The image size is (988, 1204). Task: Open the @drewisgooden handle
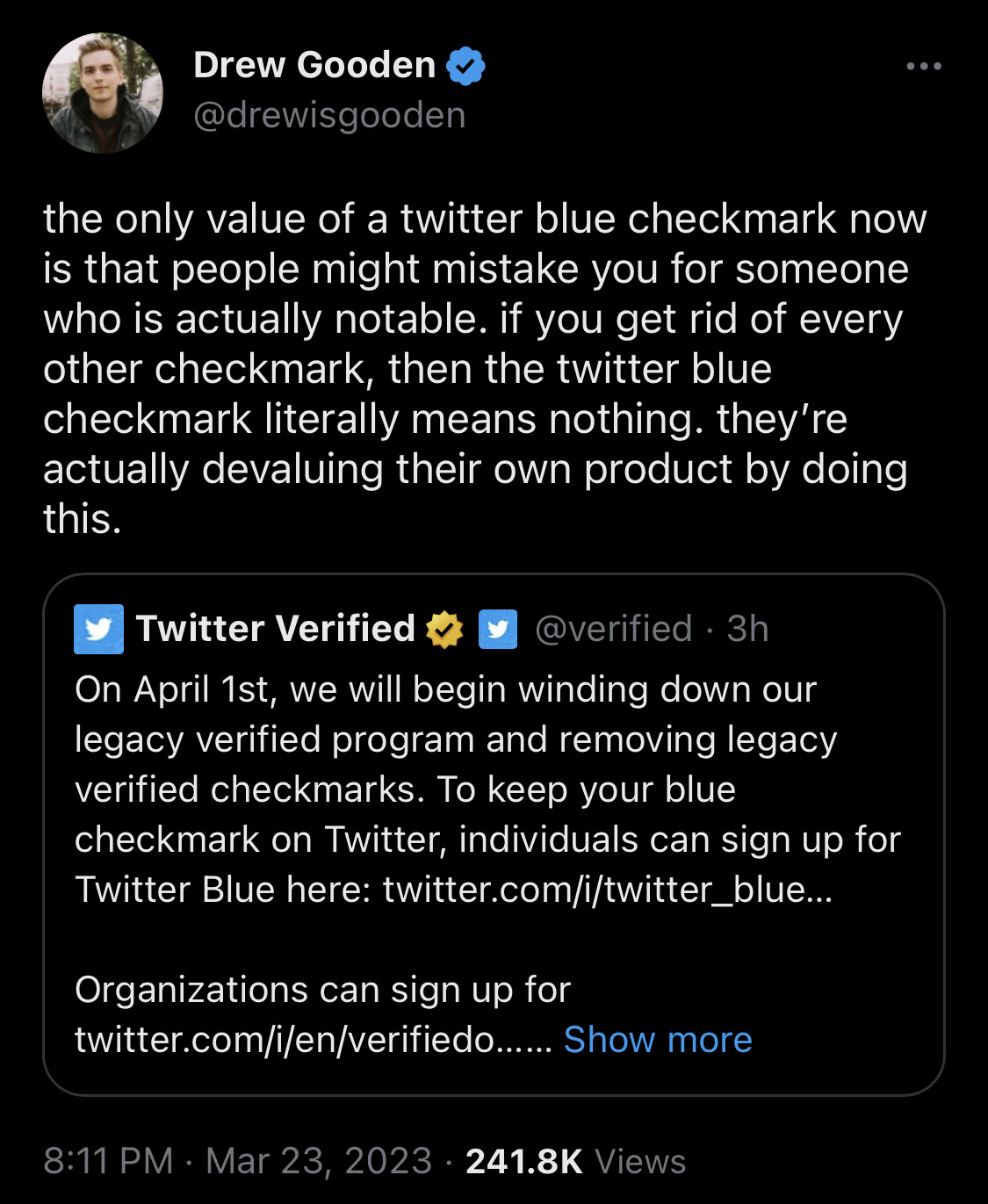pos(329,115)
